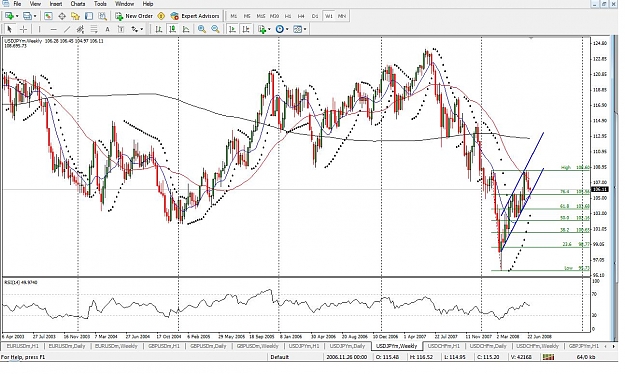
Task: Switch to the EURUSDm,H1 chart tab
Action: pos(23,346)
